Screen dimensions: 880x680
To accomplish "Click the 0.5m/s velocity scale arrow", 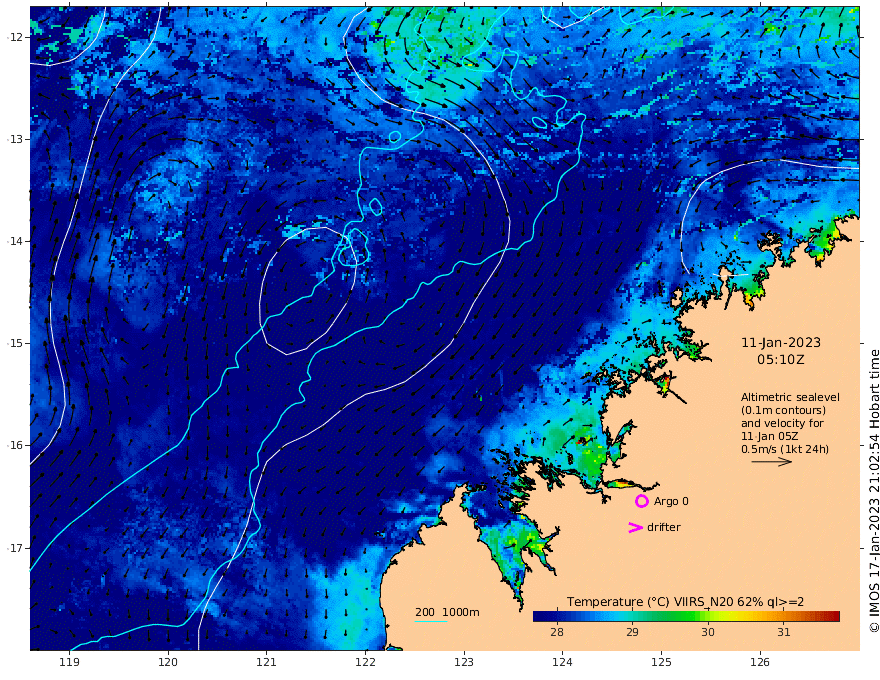I will click(772, 462).
